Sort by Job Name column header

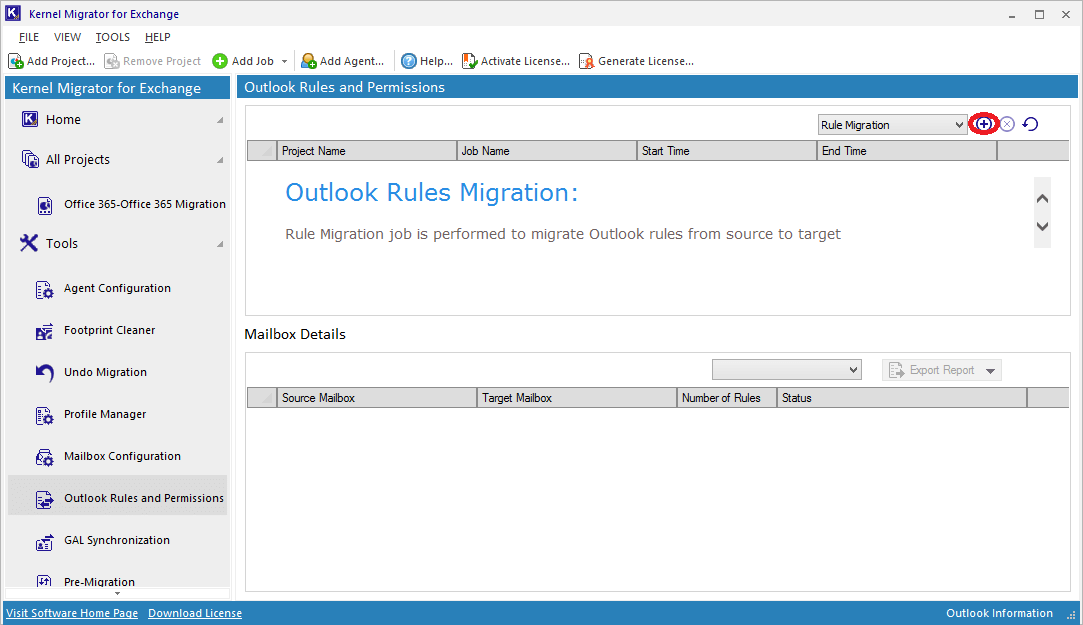[x=547, y=151]
